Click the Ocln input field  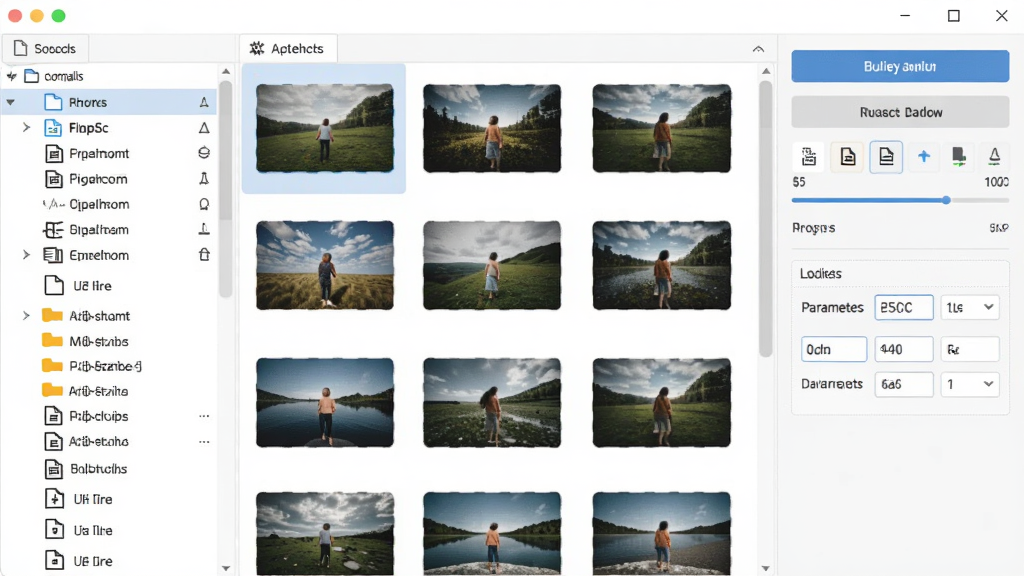click(833, 349)
